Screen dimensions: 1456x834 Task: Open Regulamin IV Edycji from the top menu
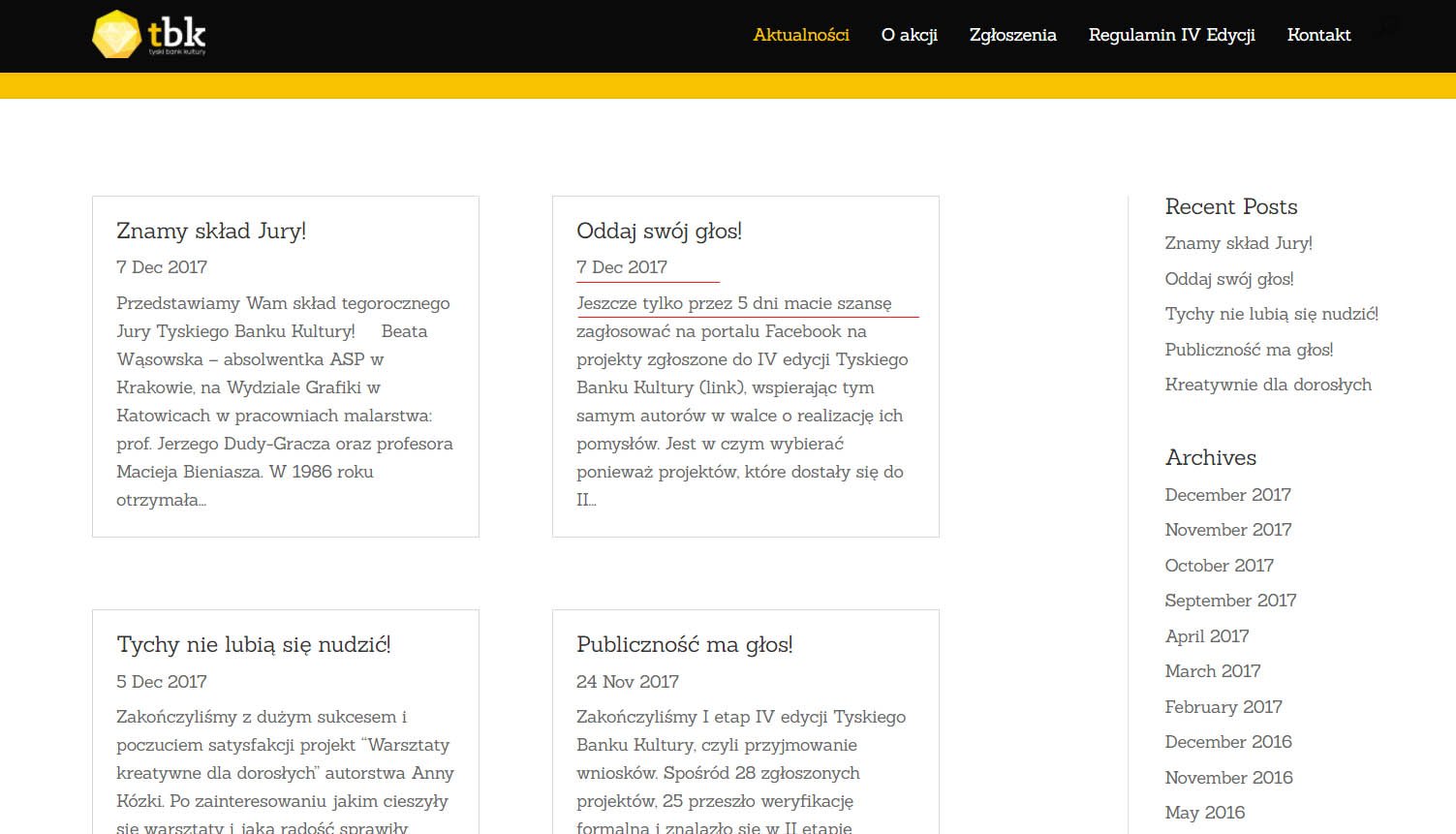[x=1171, y=35]
